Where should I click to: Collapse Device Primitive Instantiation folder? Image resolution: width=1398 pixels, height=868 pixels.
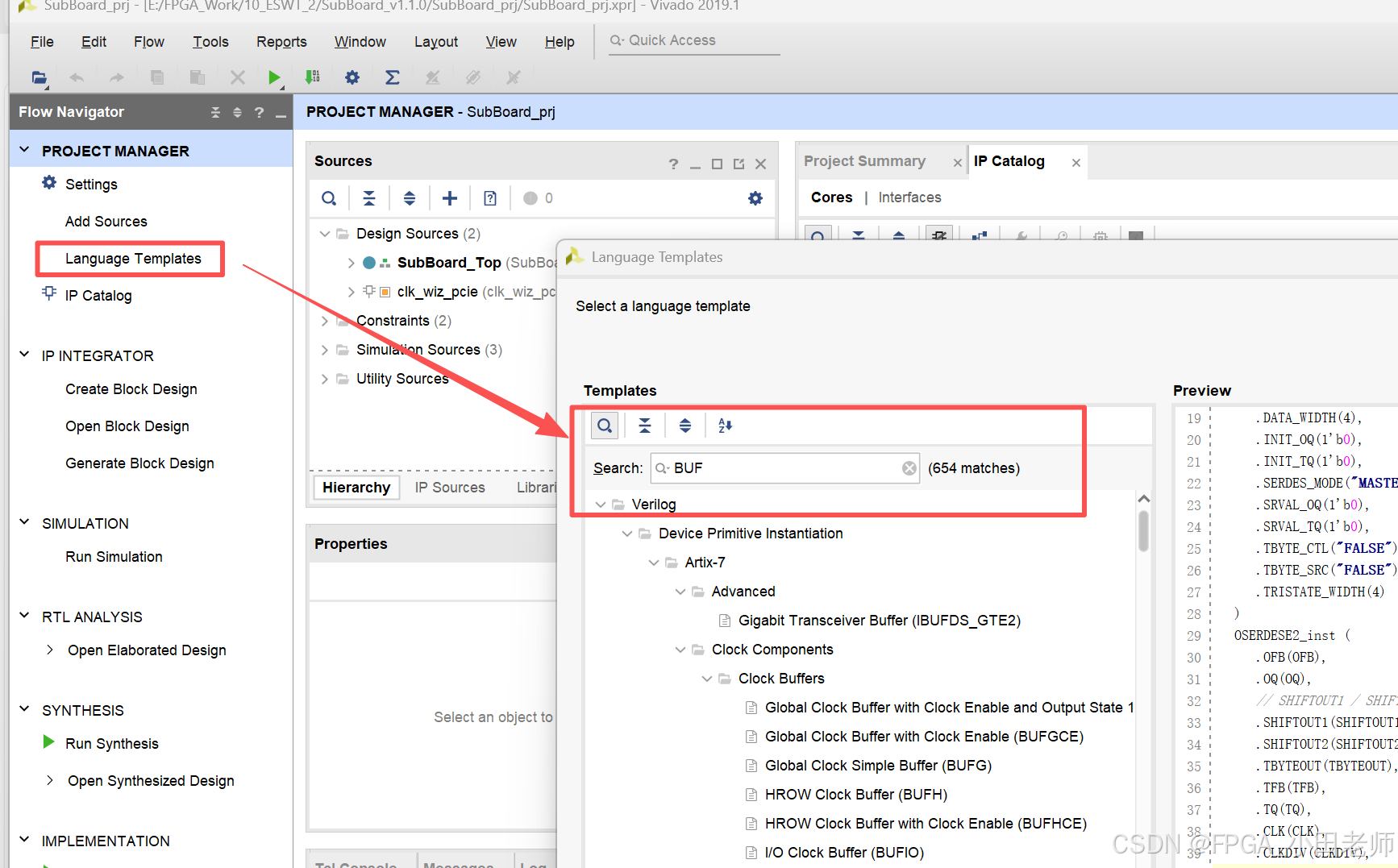coord(626,534)
